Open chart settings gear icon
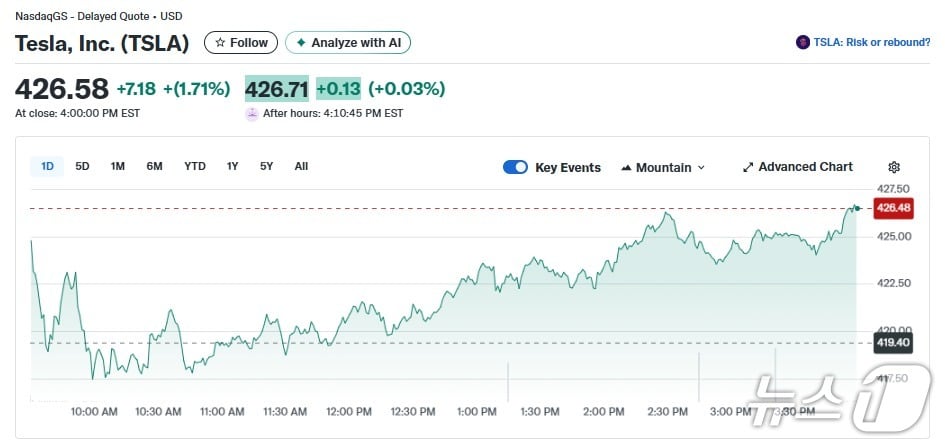The image size is (945, 446). click(894, 167)
